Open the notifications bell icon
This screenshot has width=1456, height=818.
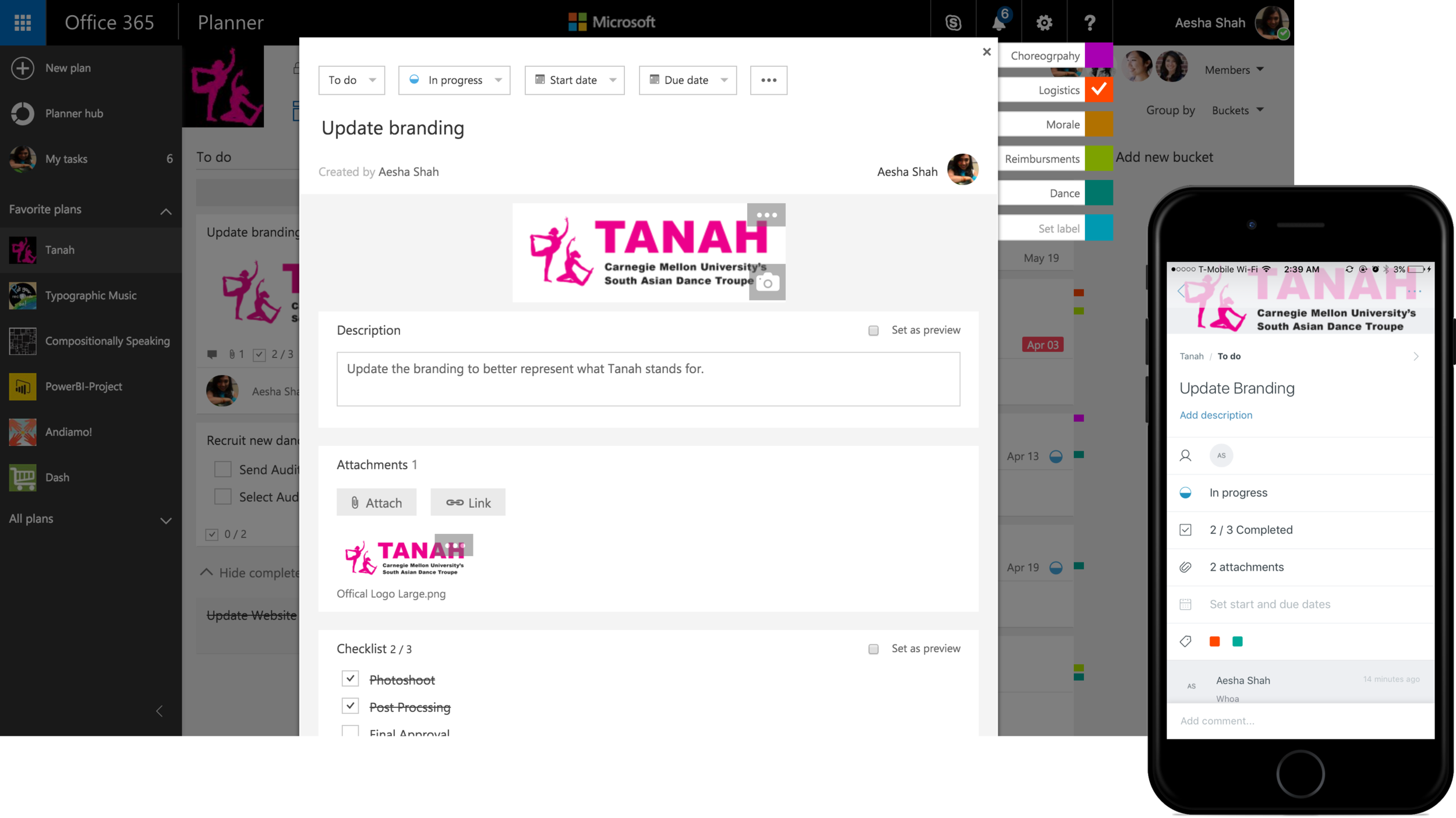point(999,23)
